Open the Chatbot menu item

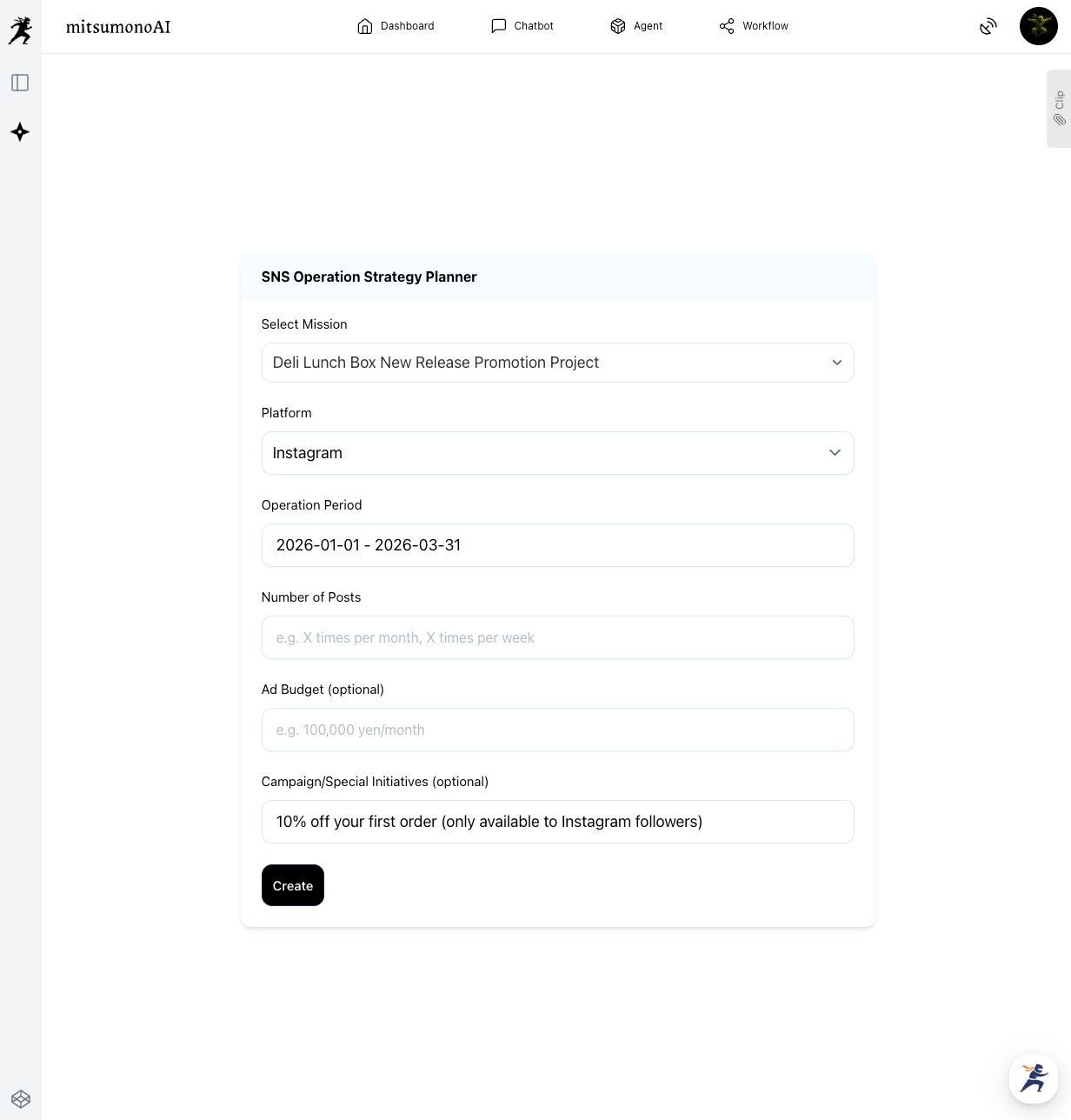coord(522,26)
